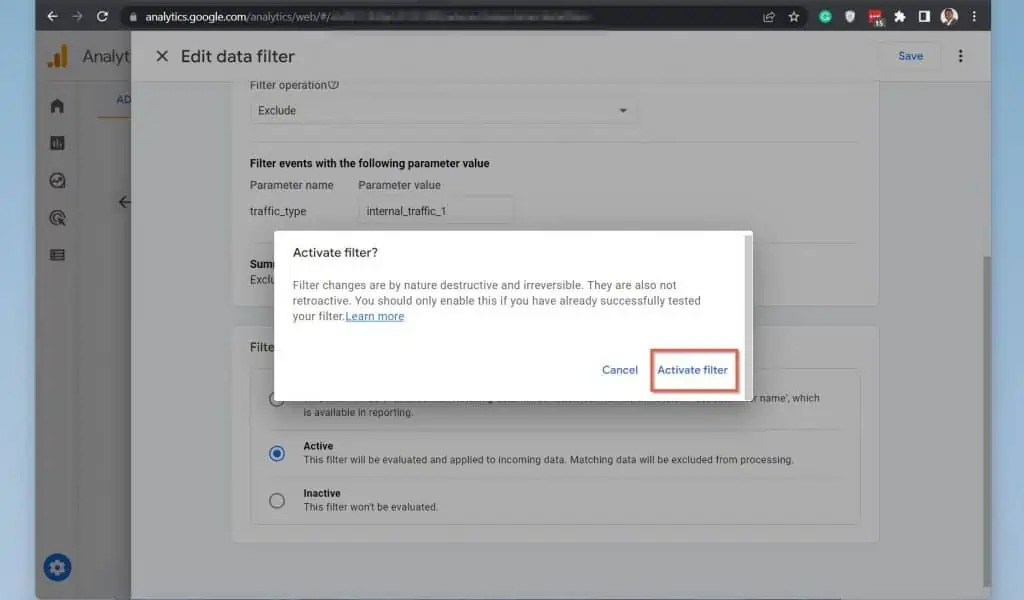Image resolution: width=1024 pixels, height=600 pixels.
Task: Close the Edit data filter panel
Action: 162,56
